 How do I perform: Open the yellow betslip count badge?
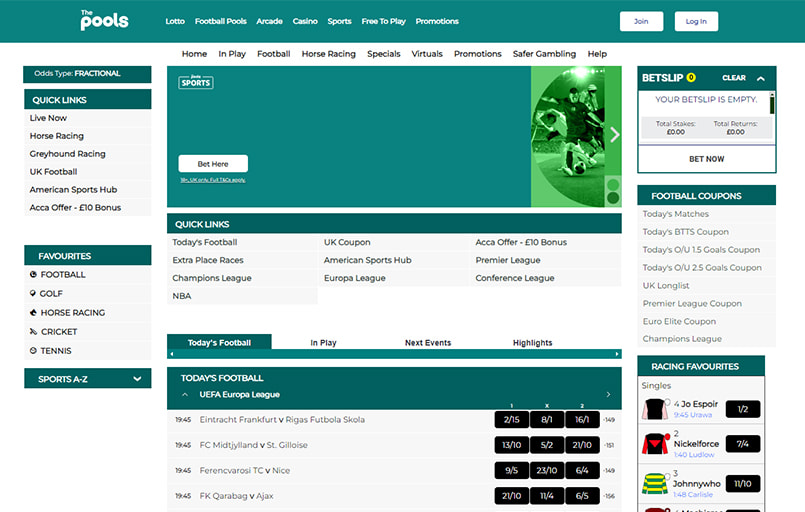tap(691, 78)
